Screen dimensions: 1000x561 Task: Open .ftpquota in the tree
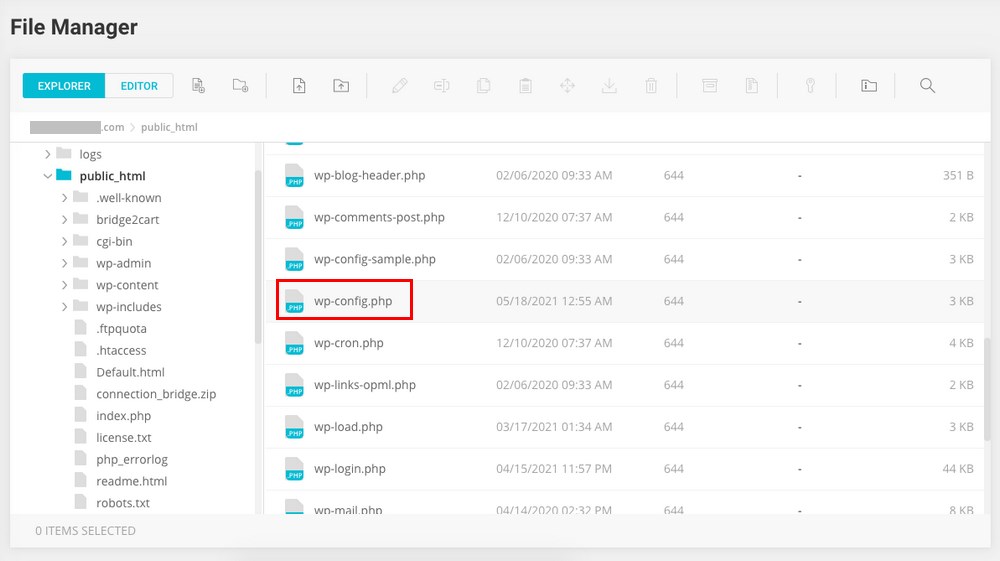point(121,328)
